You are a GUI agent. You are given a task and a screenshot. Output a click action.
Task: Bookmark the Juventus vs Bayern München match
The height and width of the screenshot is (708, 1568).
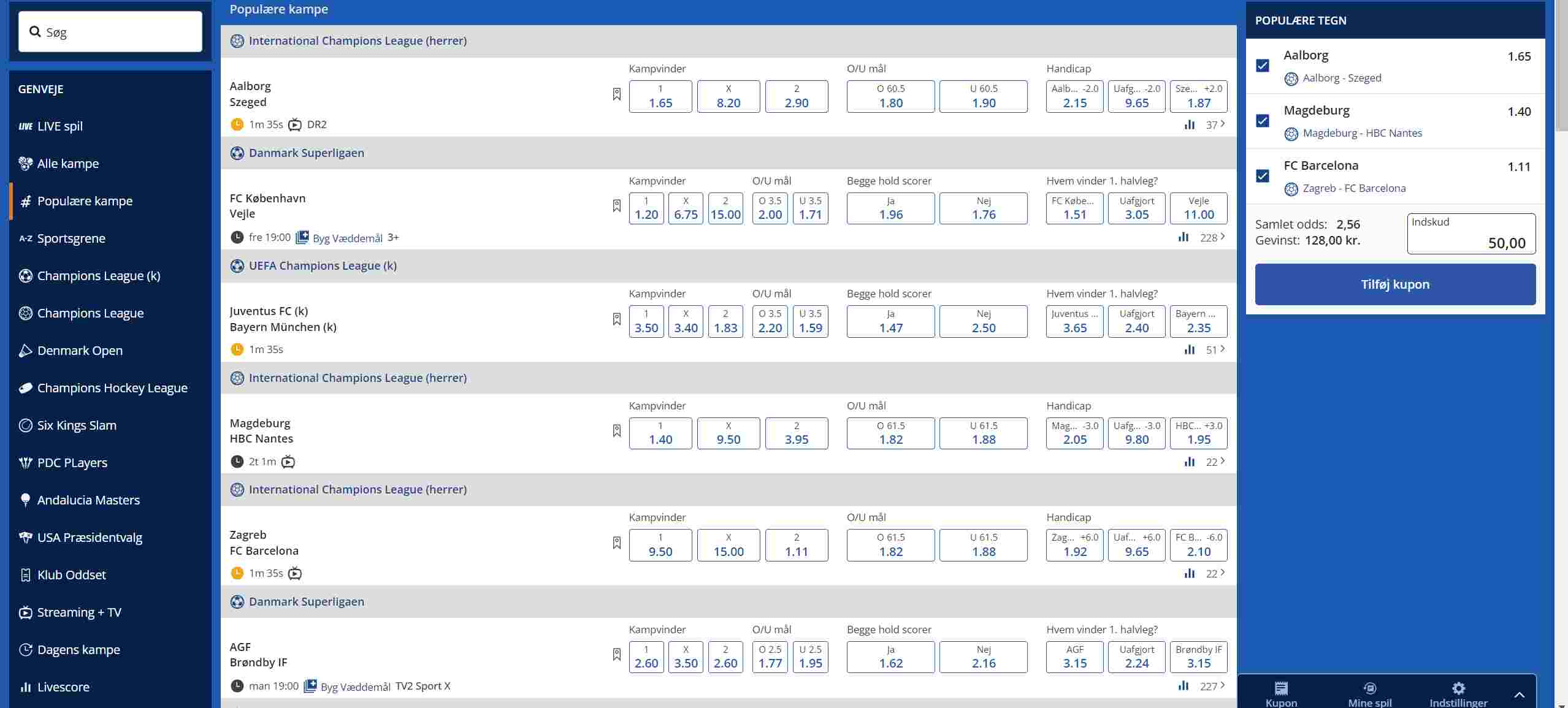pyautogui.click(x=616, y=319)
